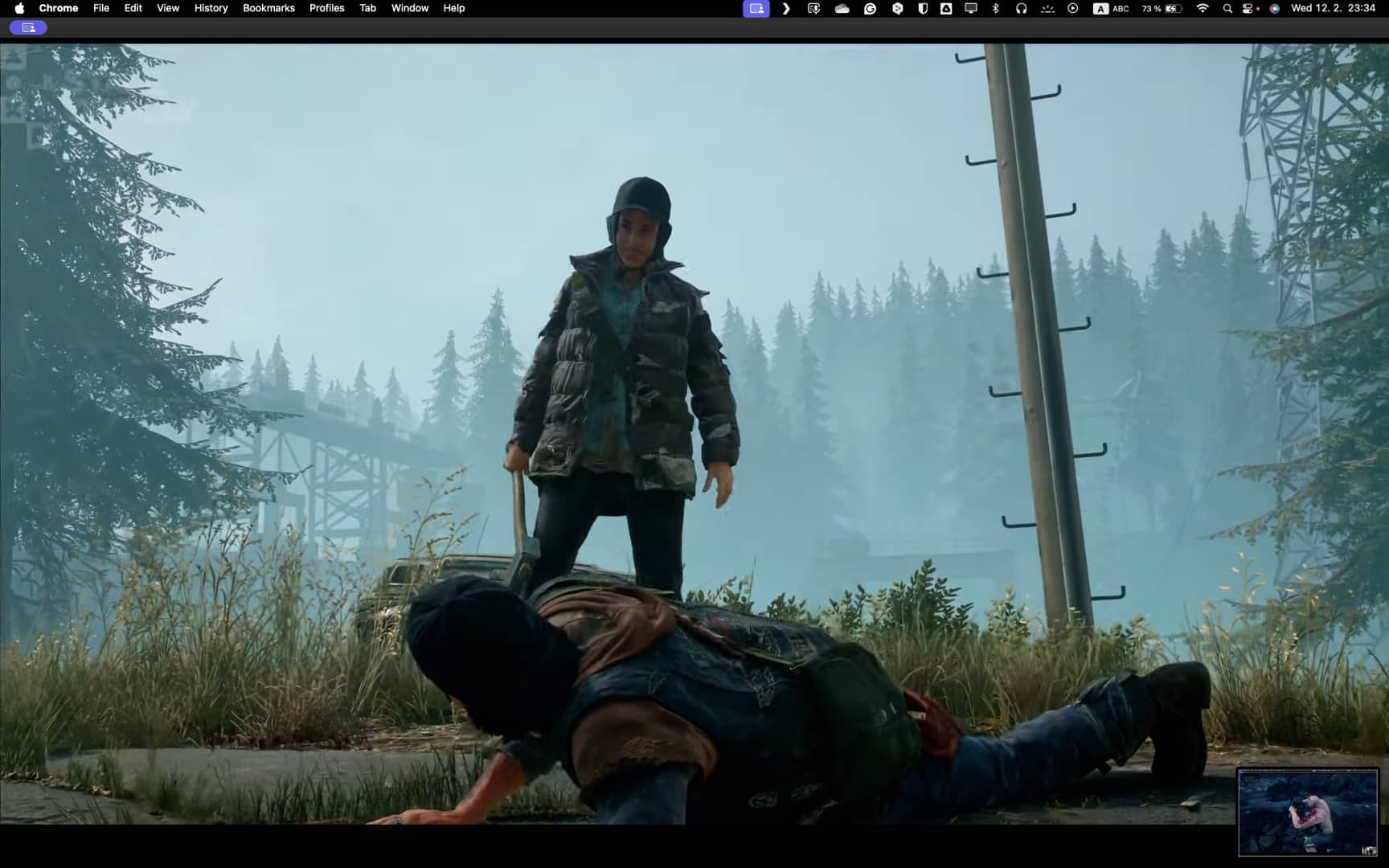Image resolution: width=1389 pixels, height=868 pixels.
Task: Click the picture-in-picture preview thumbnail
Action: [1308, 812]
